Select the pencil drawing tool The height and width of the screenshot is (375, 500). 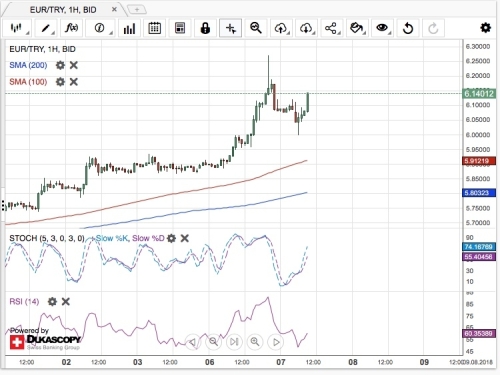click(x=45, y=28)
